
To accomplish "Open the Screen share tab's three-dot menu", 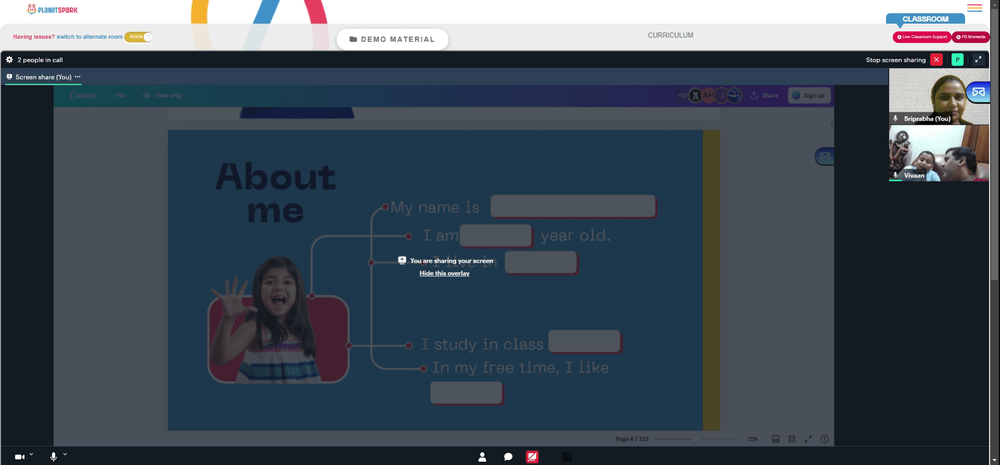I will click(78, 77).
